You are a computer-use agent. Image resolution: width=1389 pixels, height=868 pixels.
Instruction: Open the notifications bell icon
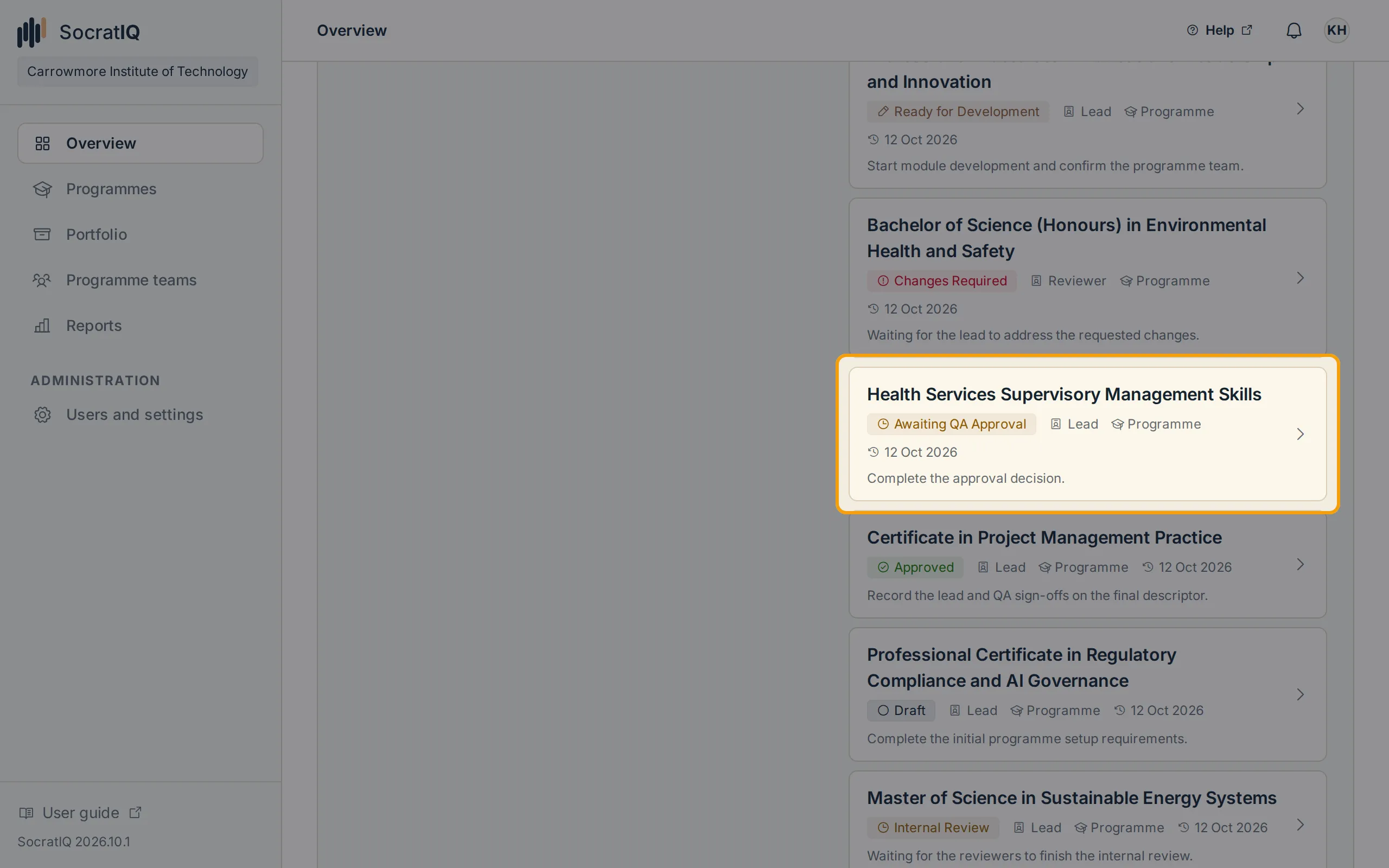1294,30
